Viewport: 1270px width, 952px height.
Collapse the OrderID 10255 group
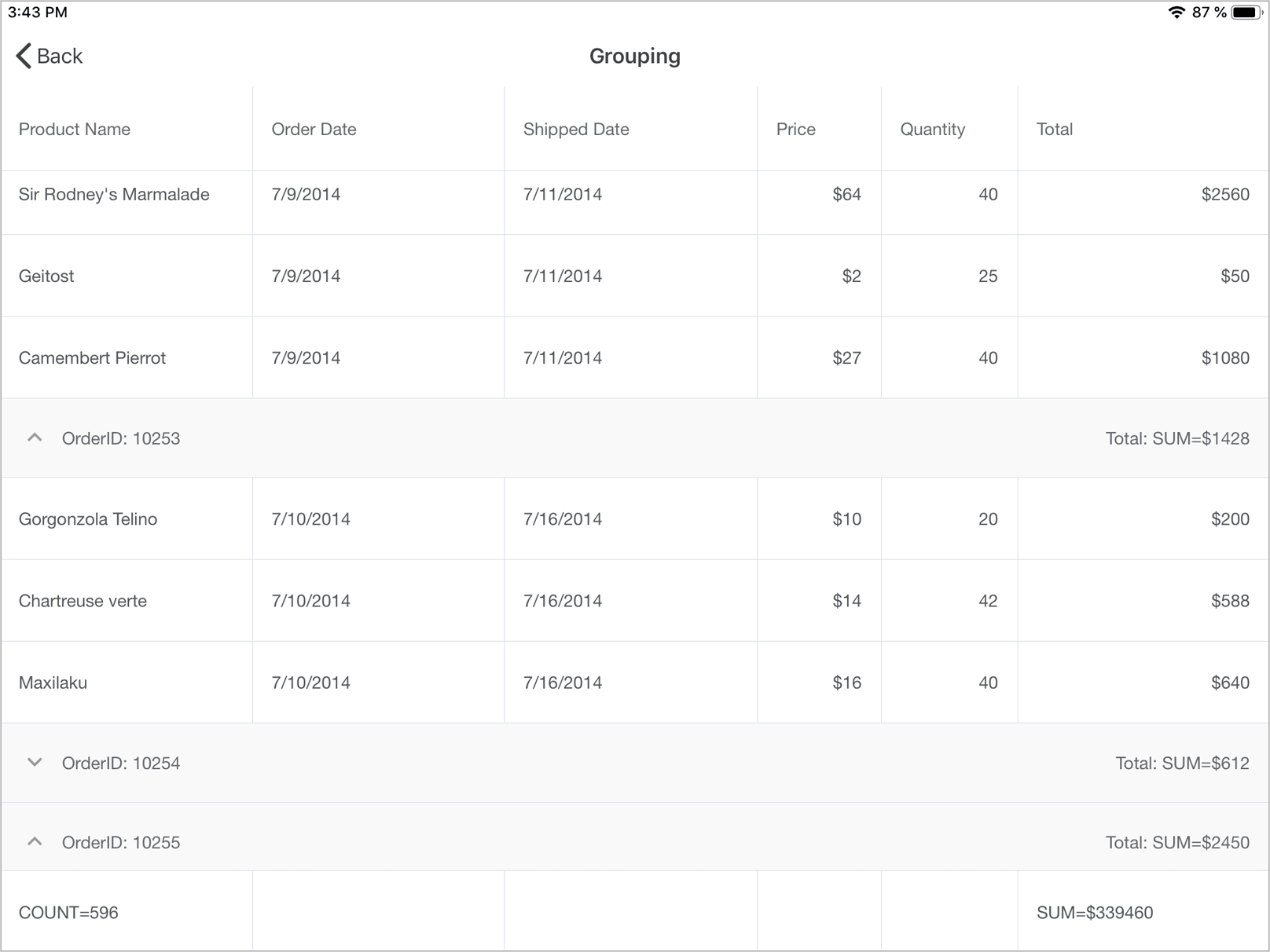[35, 842]
